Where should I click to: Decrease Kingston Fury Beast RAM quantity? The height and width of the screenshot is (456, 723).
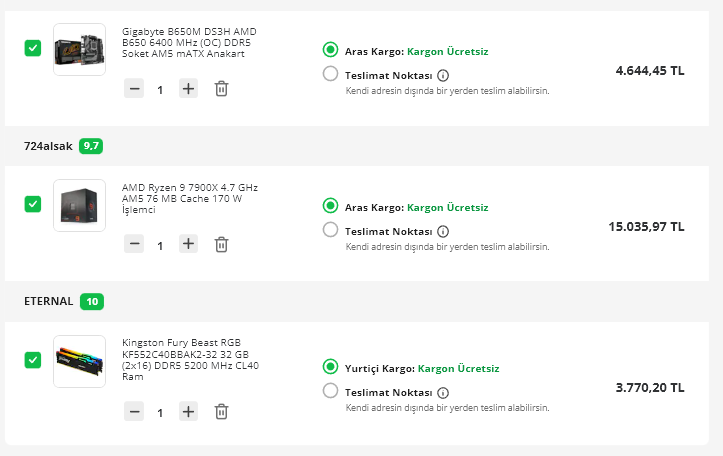pos(134,411)
